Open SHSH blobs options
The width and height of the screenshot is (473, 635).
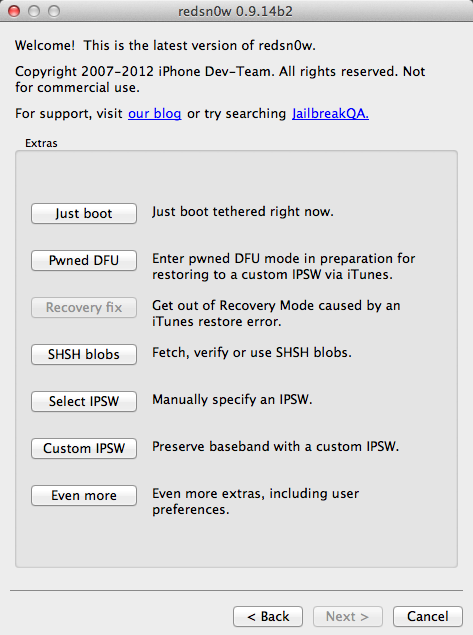pos(84,354)
